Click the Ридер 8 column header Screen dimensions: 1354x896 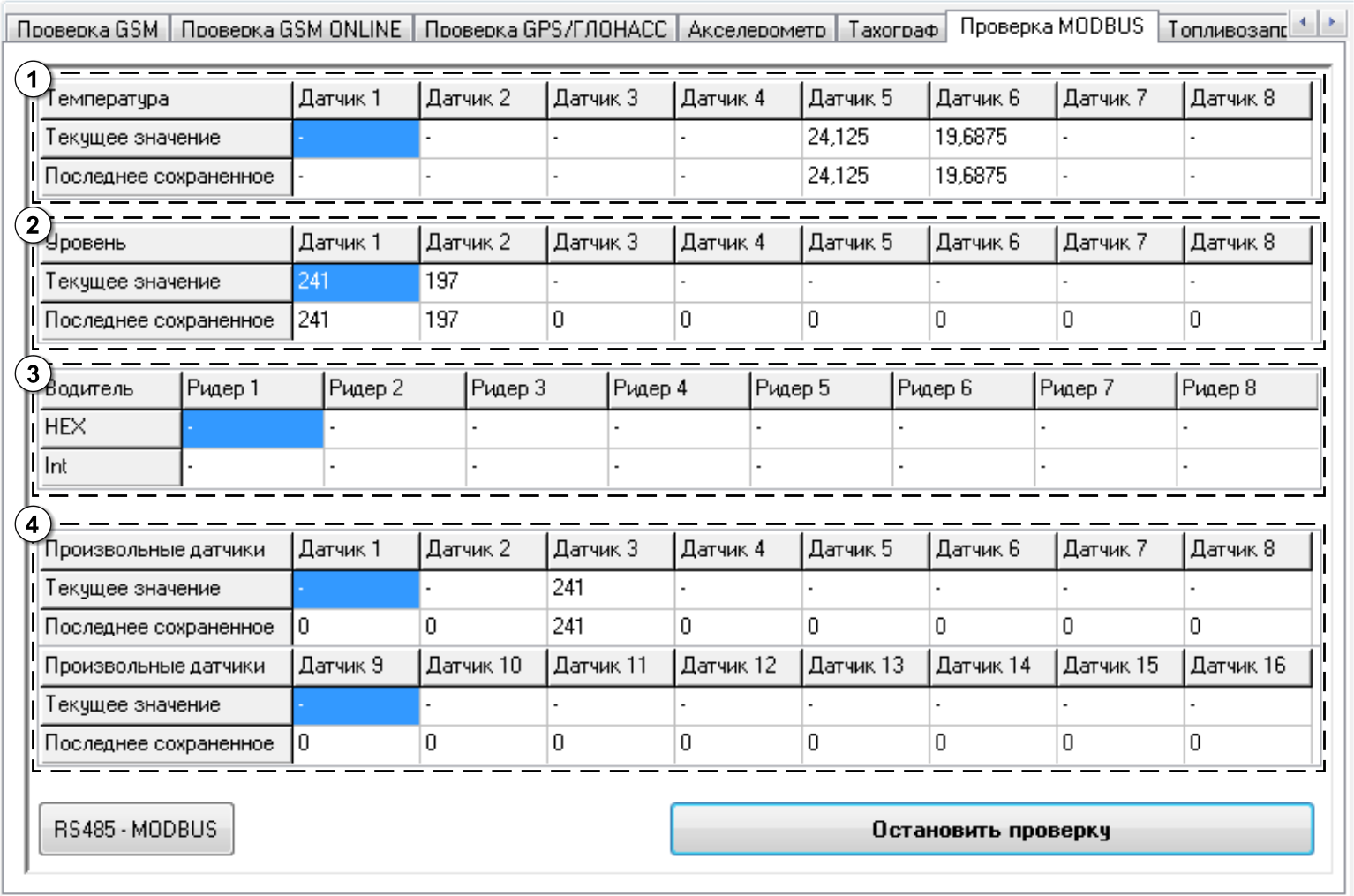(1247, 388)
